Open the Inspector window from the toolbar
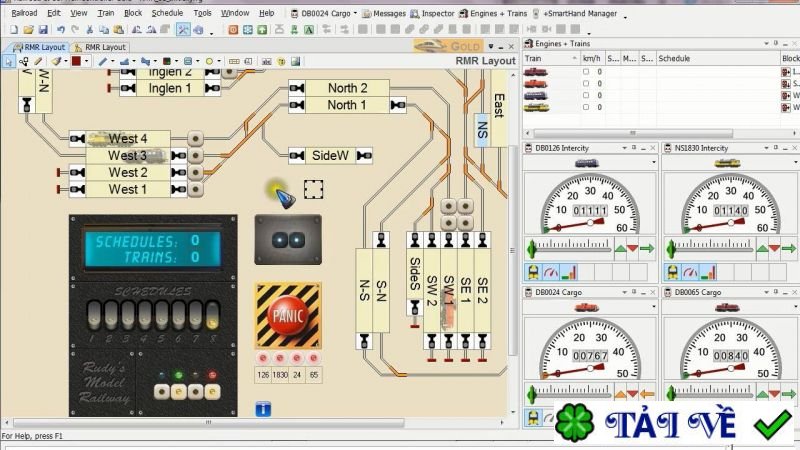This screenshot has height=450, width=800. click(x=432, y=14)
